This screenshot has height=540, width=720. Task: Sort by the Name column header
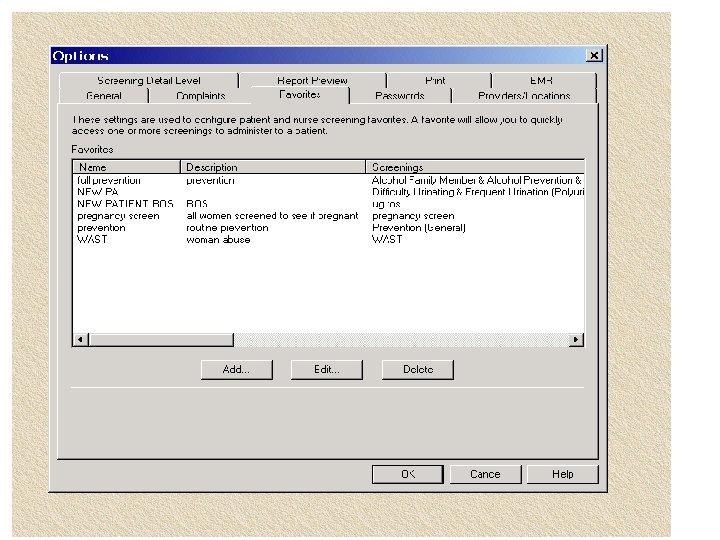coord(126,167)
